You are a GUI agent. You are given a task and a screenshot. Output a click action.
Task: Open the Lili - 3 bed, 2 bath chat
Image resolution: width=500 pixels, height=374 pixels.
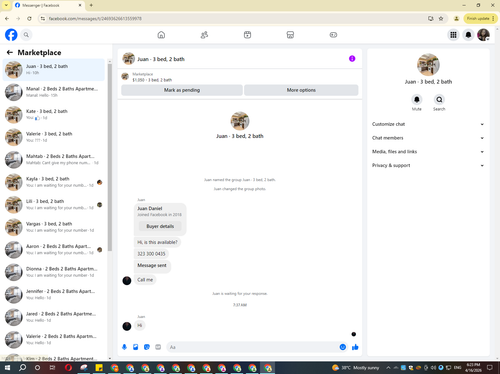click(x=54, y=204)
